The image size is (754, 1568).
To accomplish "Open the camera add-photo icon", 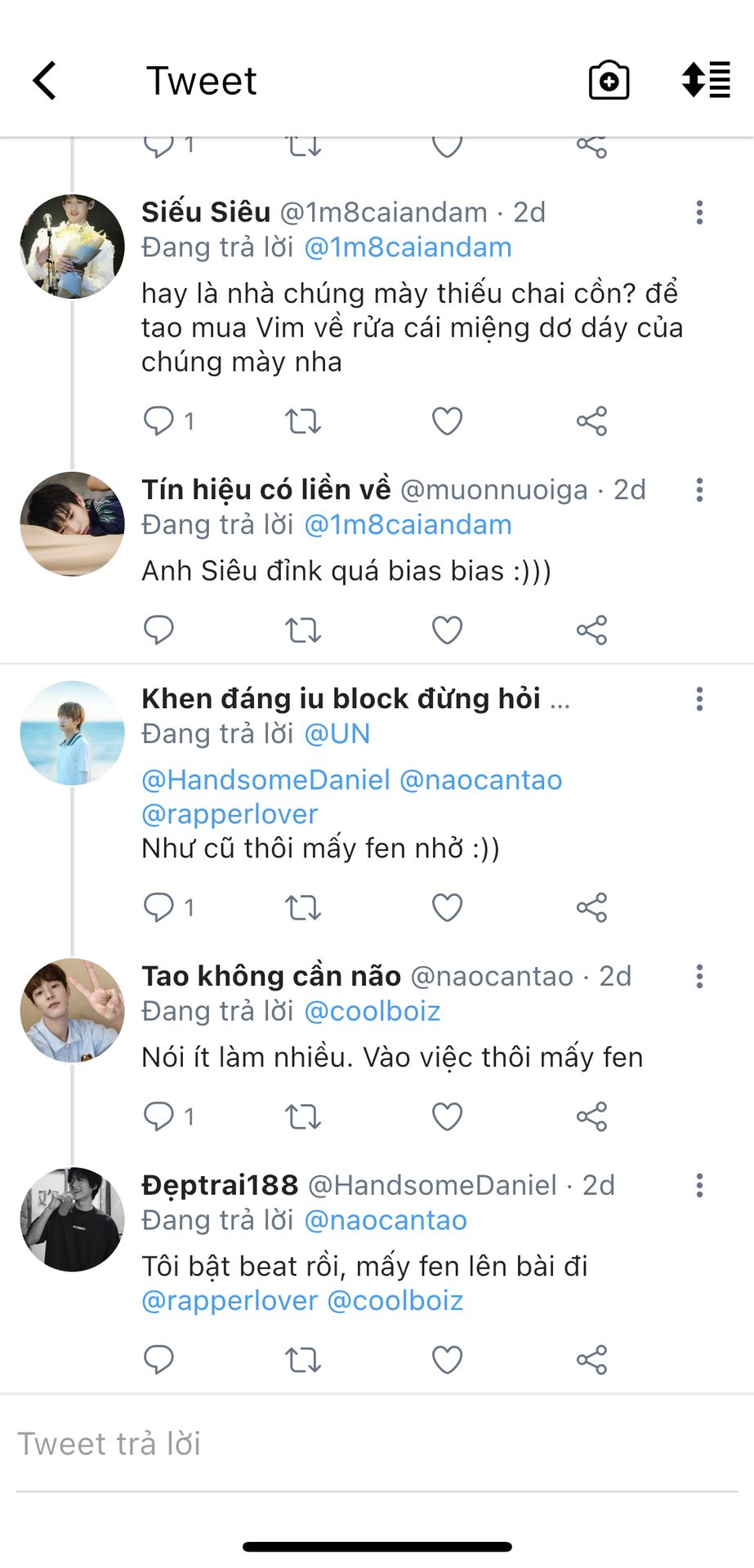I will 609,81.
